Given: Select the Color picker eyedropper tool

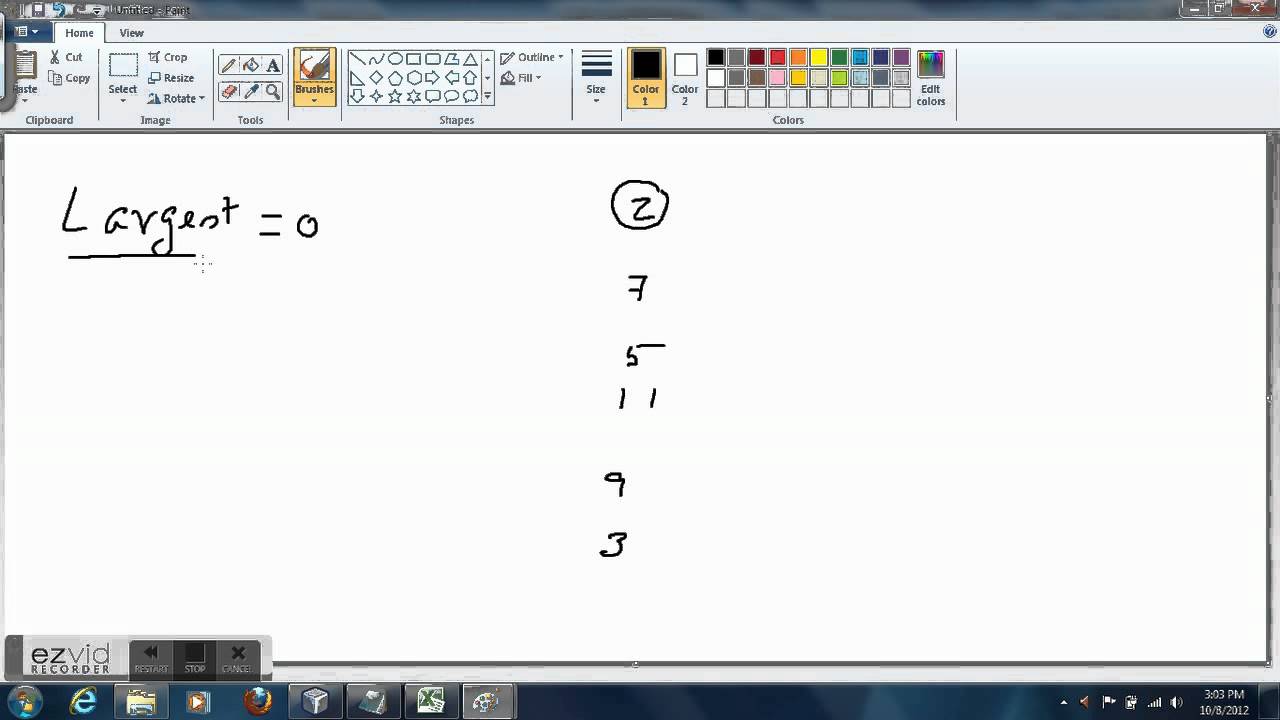Looking at the screenshot, I should [x=251, y=91].
